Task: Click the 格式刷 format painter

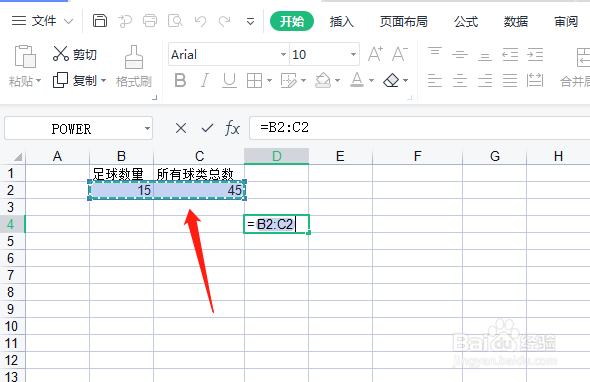Action: pyautogui.click(x=134, y=66)
